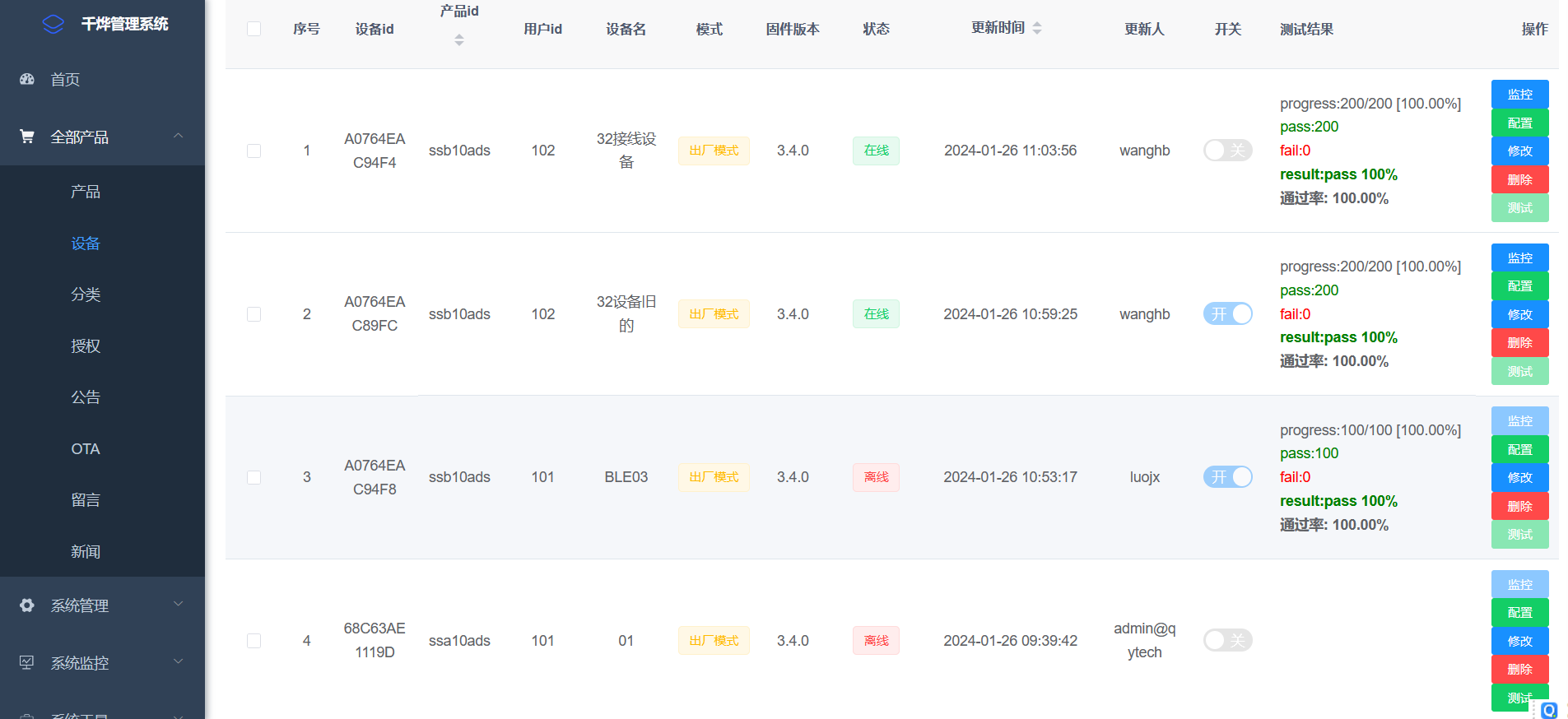Click the shopping cart icon beside 全部产品
This screenshot has height=719, width=1568.
click(27, 137)
